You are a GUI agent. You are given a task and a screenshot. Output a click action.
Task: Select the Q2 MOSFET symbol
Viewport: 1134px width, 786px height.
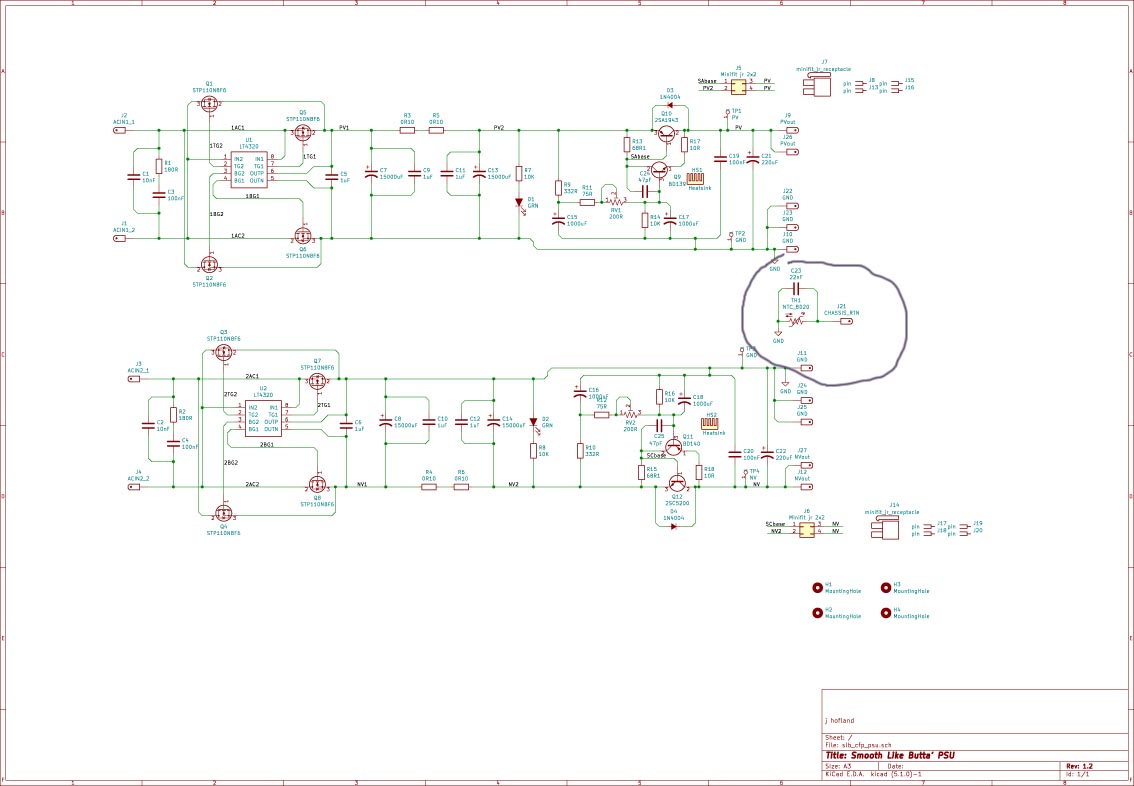click(x=210, y=265)
